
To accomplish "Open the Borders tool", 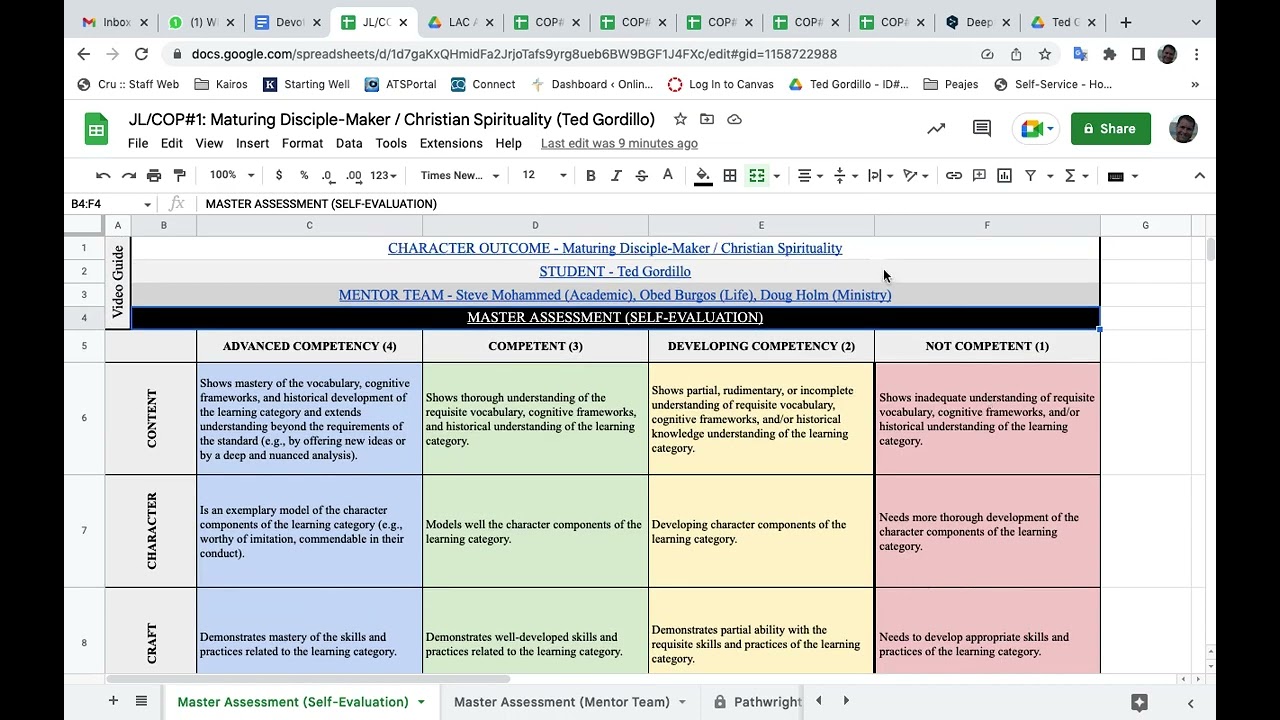I will point(730,176).
